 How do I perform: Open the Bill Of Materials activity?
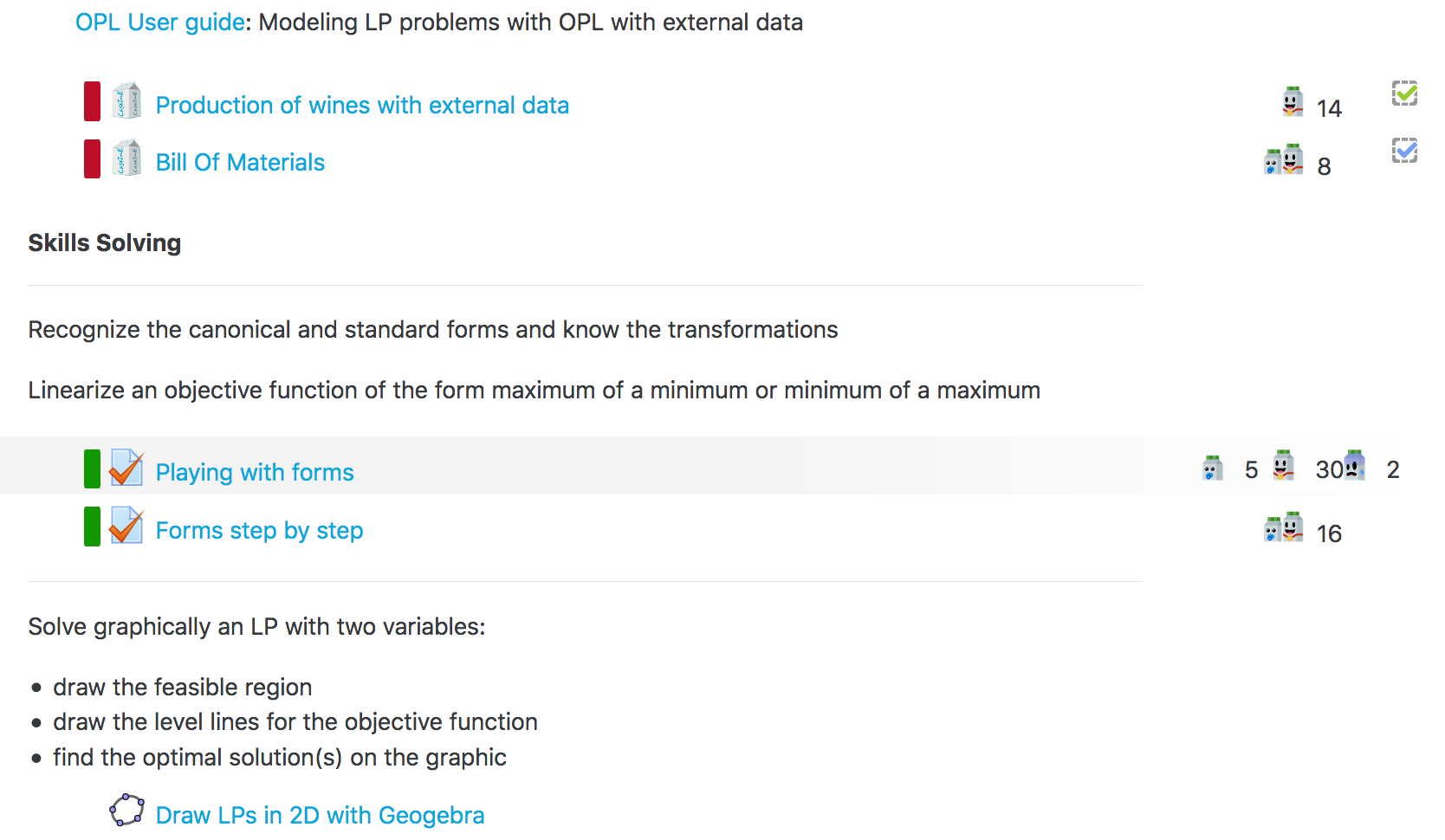tap(240, 163)
